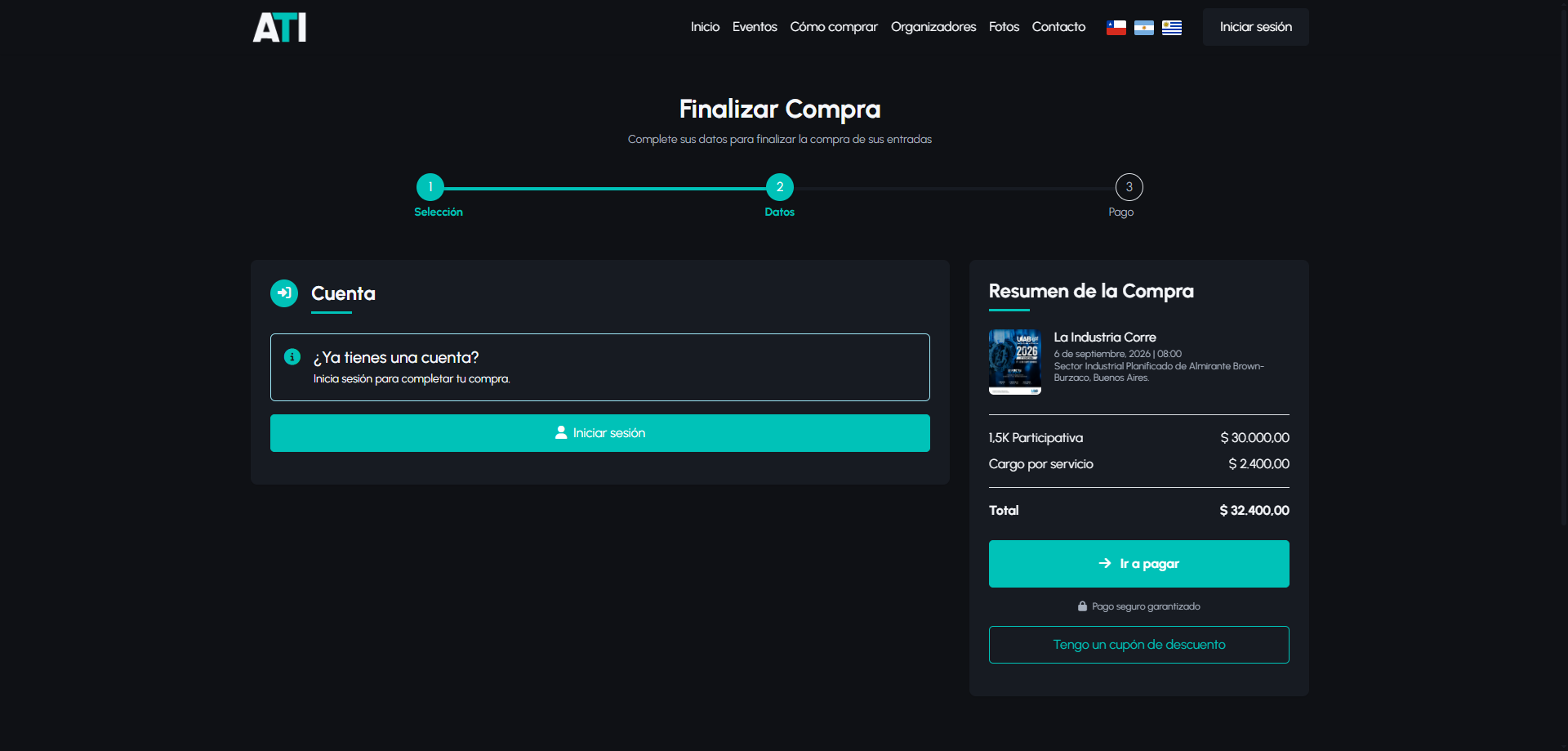Select the Uruguay flag icon
This screenshot has height=751, width=1568.
click(x=1171, y=28)
